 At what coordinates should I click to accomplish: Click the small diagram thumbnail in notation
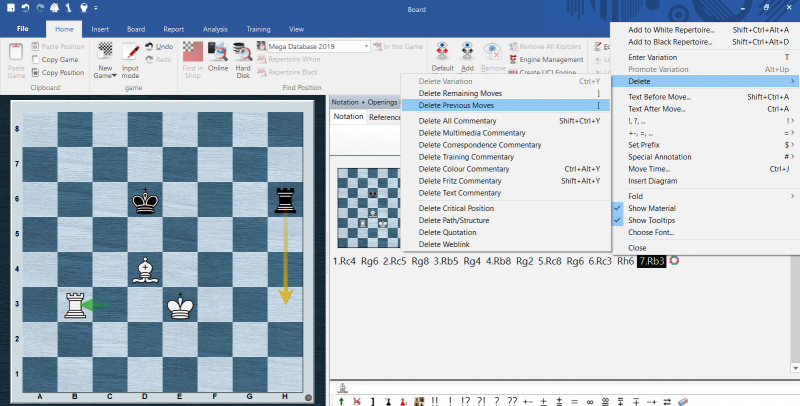[368, 208]
